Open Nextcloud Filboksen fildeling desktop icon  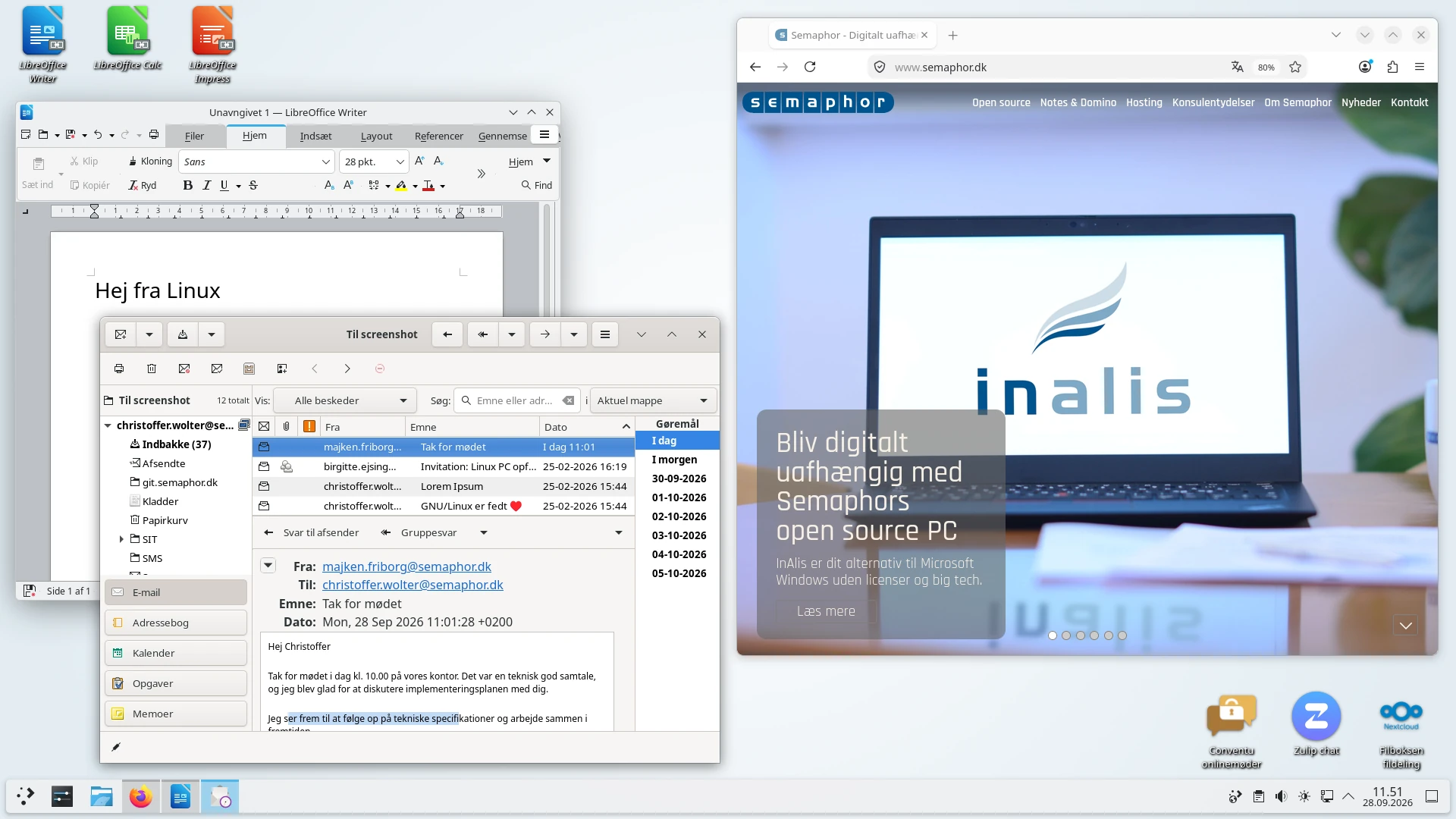tap(1401, 731)
